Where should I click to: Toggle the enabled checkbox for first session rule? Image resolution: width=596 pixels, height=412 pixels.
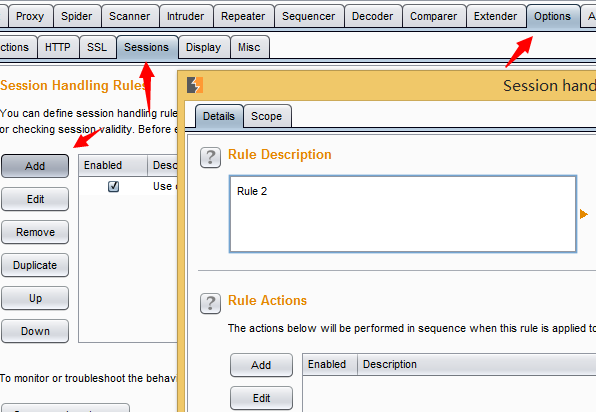tap(113, 186)
